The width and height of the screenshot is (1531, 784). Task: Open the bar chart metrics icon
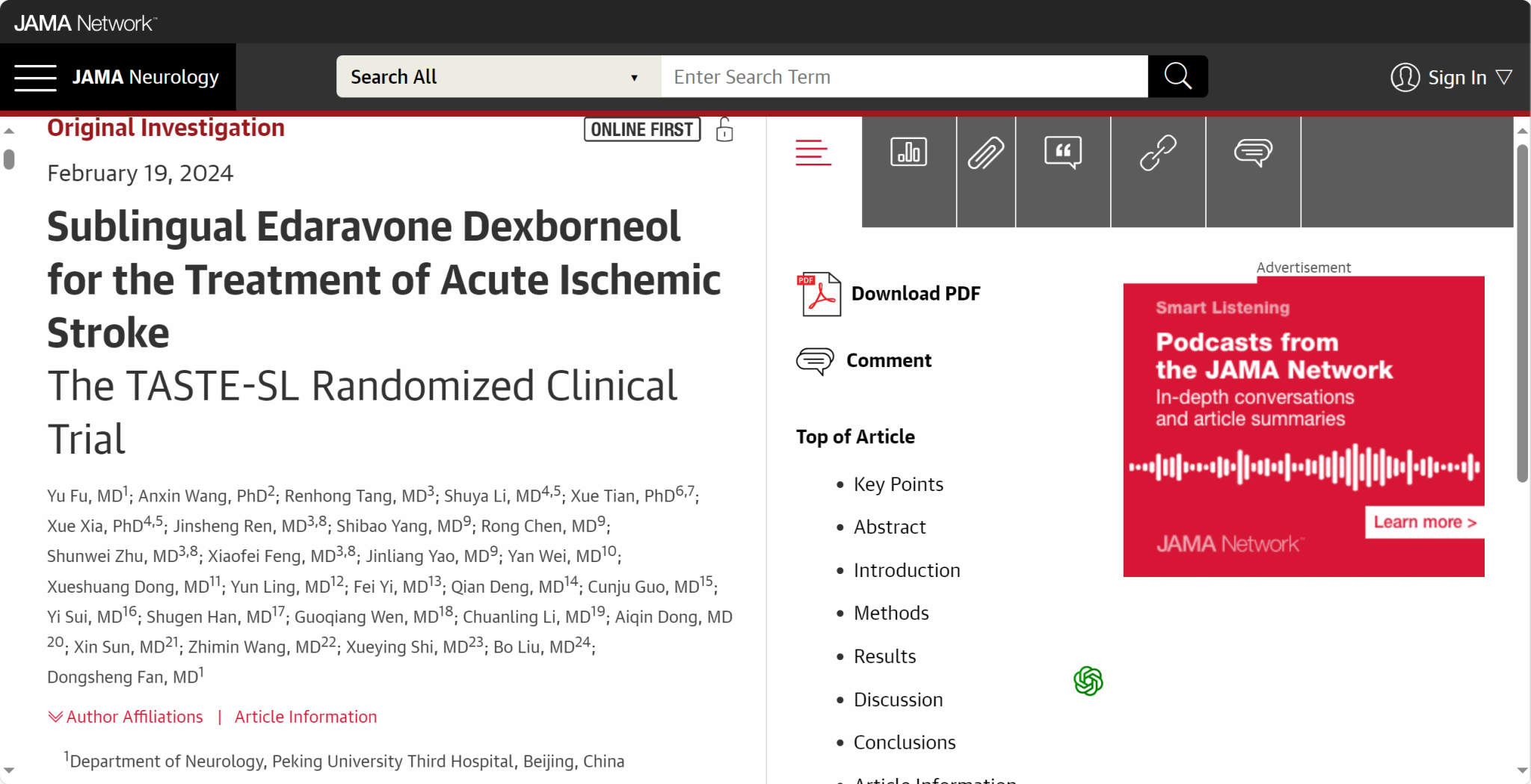tap(908, 152)
